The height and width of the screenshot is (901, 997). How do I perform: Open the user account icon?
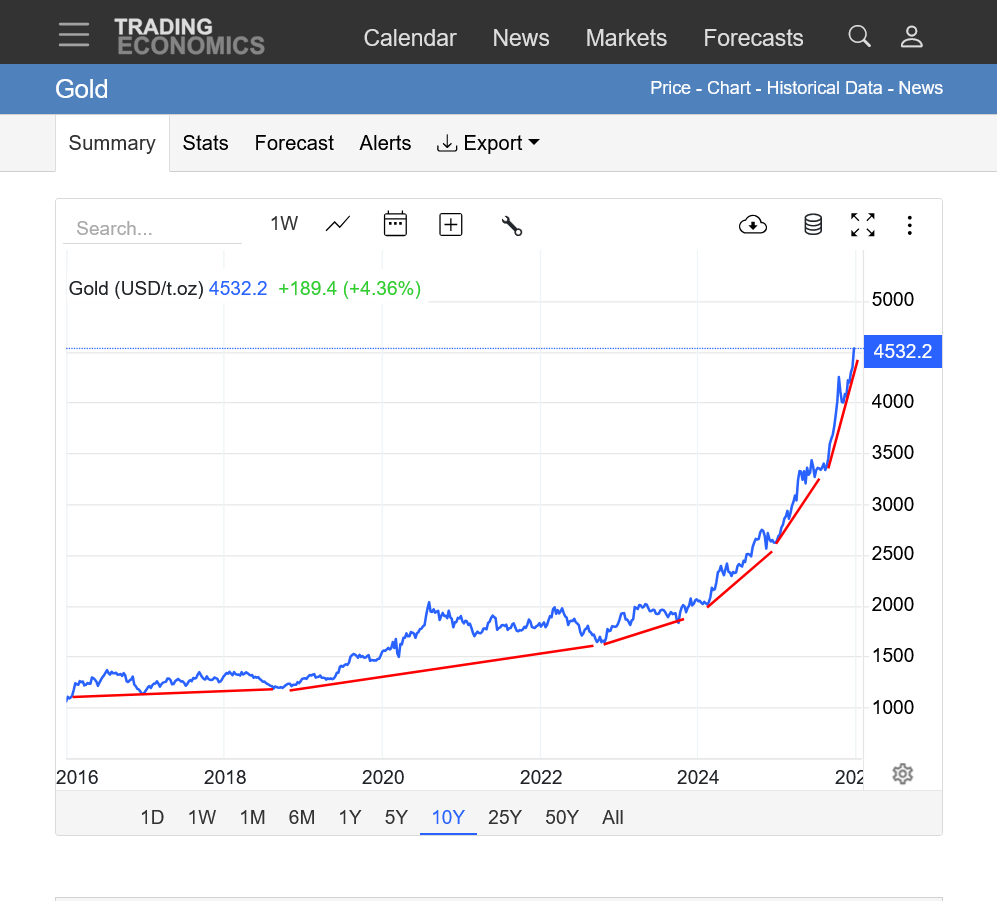[x=911, y=37]
